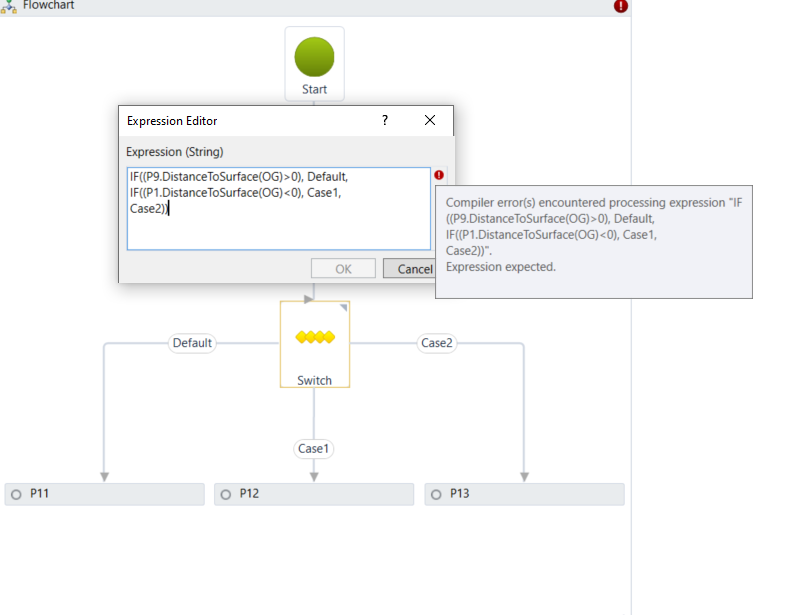The height and width of the screenshot is (615, 800).
Task: Click the help question mark in Expression Editor
Action: click(x=385, y=120)
